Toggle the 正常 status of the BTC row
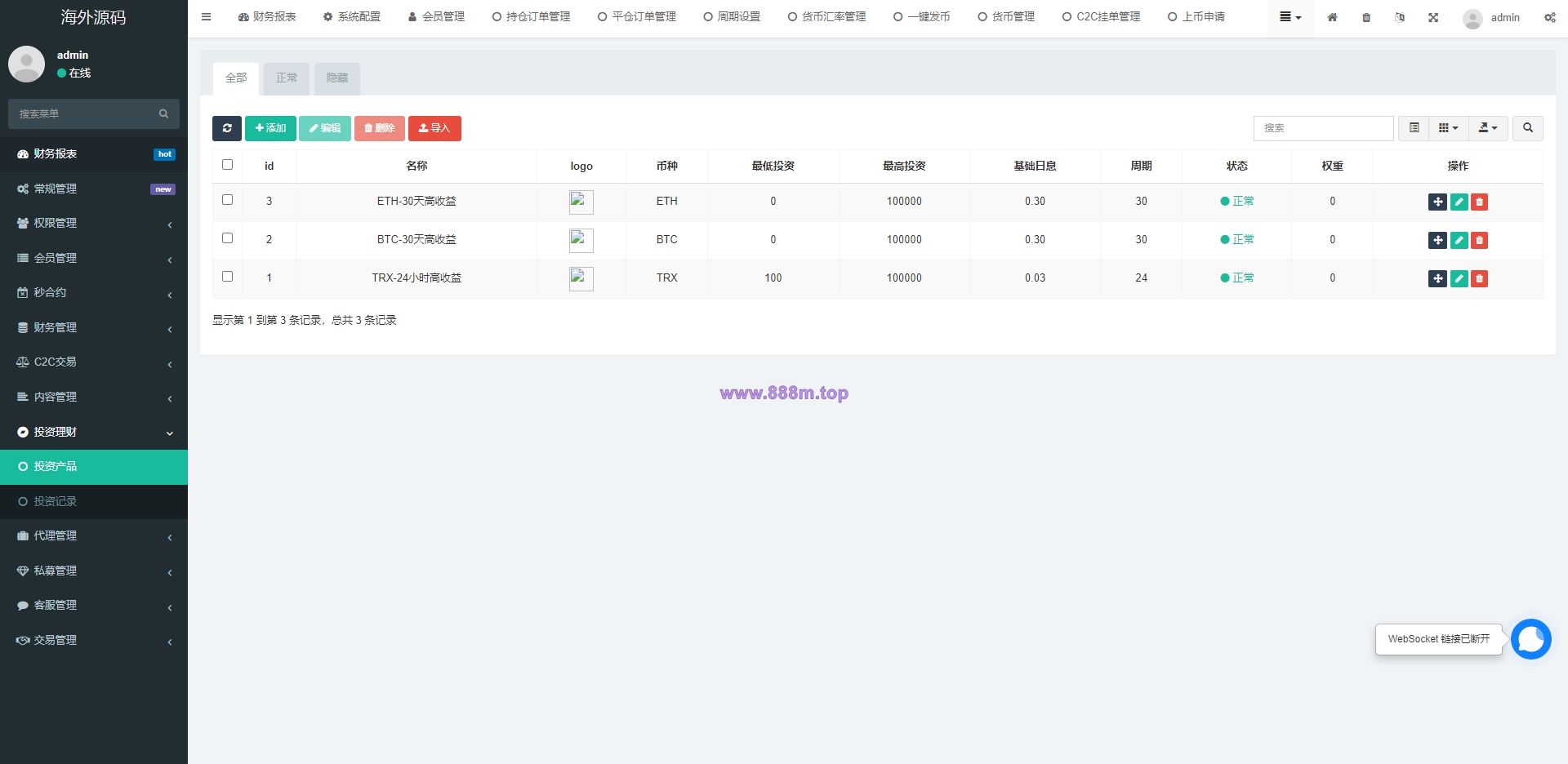Screen dimensions: 1568x764 pos(1237,239)
